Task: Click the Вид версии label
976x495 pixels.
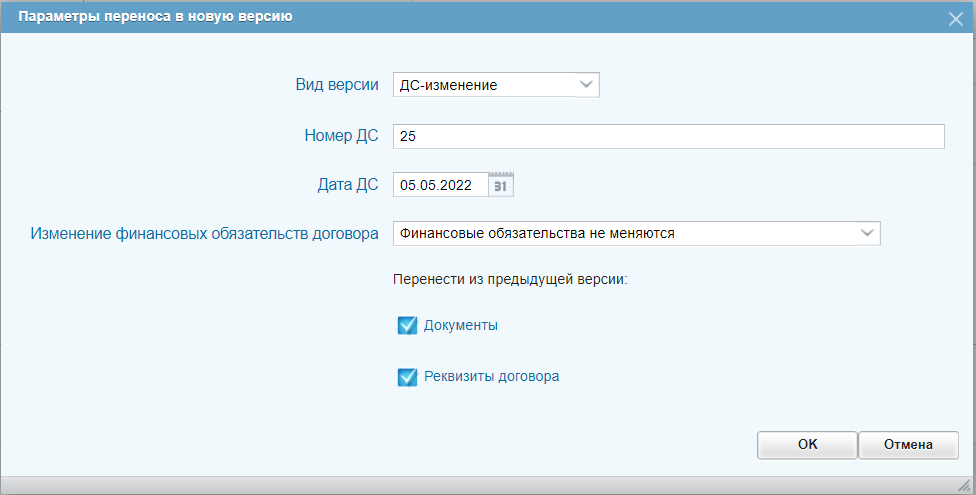Action: 337,85
